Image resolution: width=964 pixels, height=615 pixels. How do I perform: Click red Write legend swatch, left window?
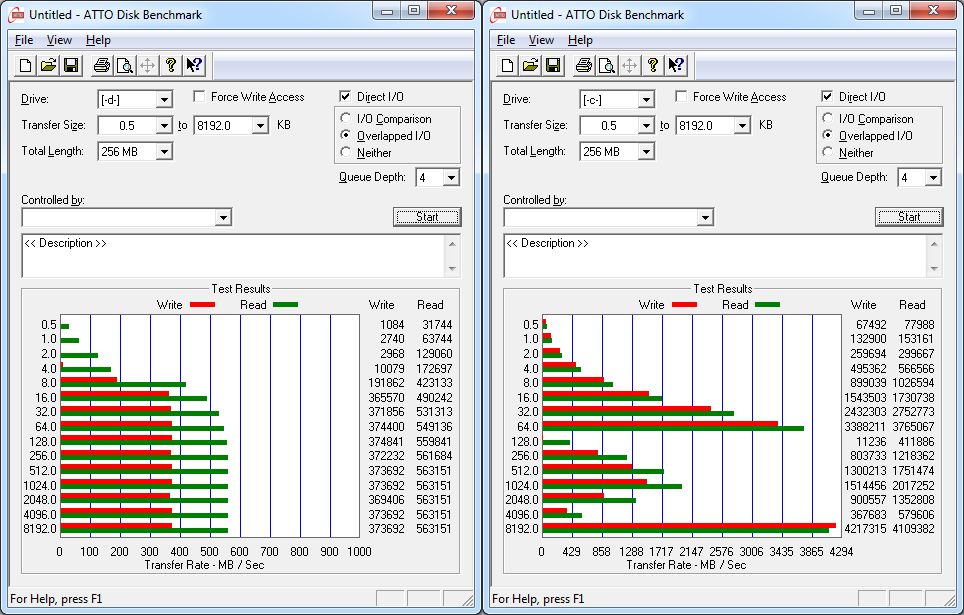[202, 304]
